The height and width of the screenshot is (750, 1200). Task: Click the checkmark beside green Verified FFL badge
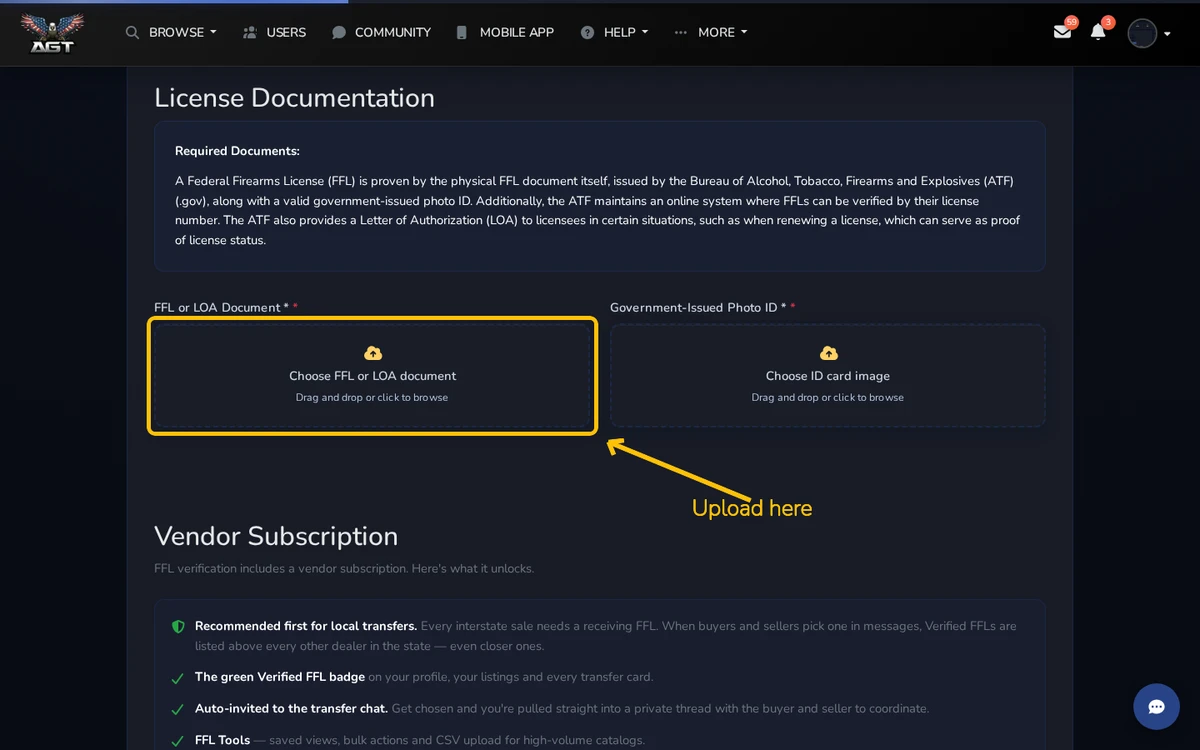point(177,678)
